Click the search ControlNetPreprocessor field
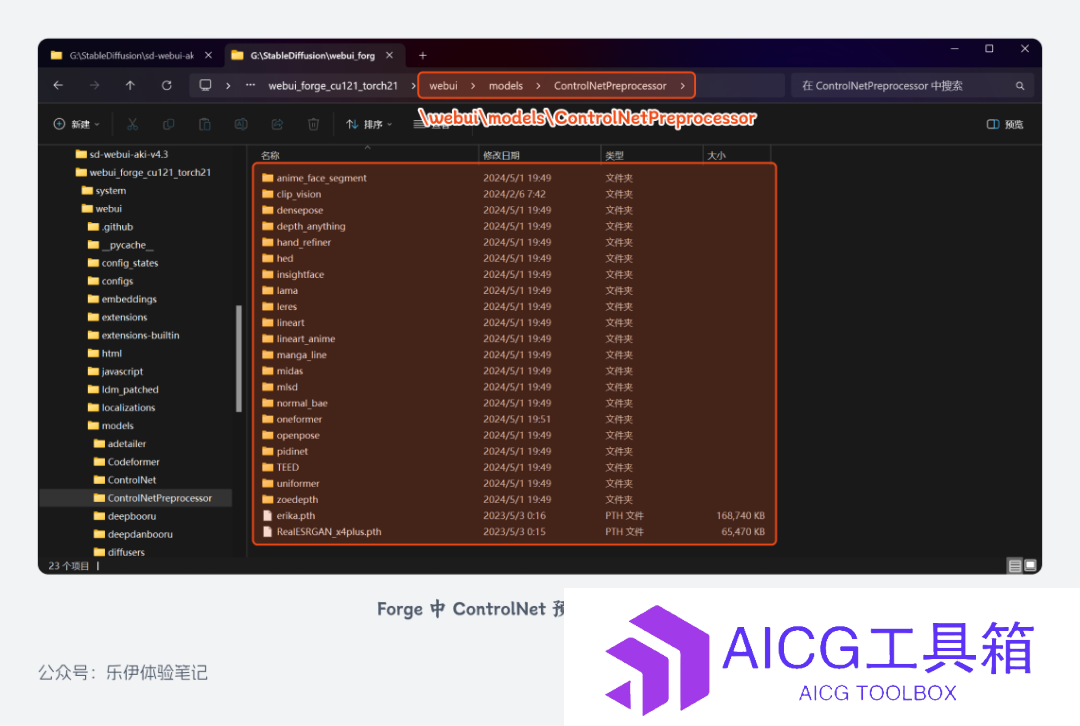1080x726 pixels. (912, 86)
